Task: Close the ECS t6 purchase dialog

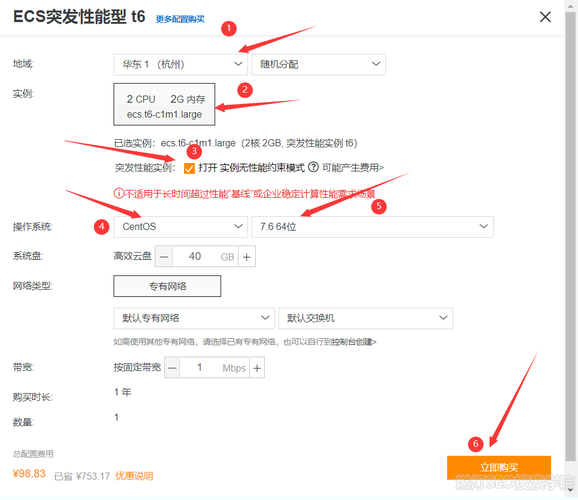Action: (545, 17)
